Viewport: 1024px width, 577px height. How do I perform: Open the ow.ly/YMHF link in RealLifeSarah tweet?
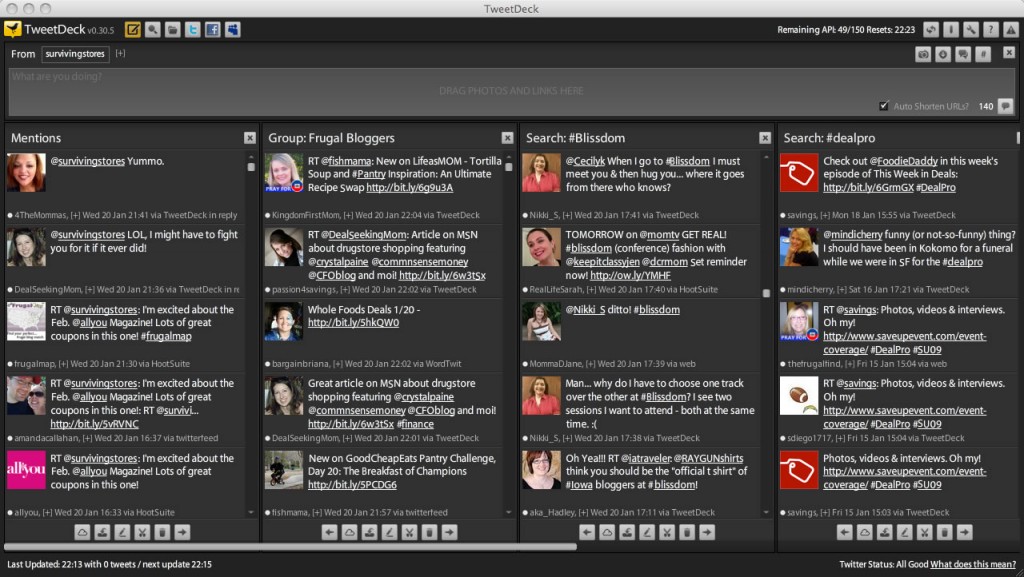[x=630, y=275]
